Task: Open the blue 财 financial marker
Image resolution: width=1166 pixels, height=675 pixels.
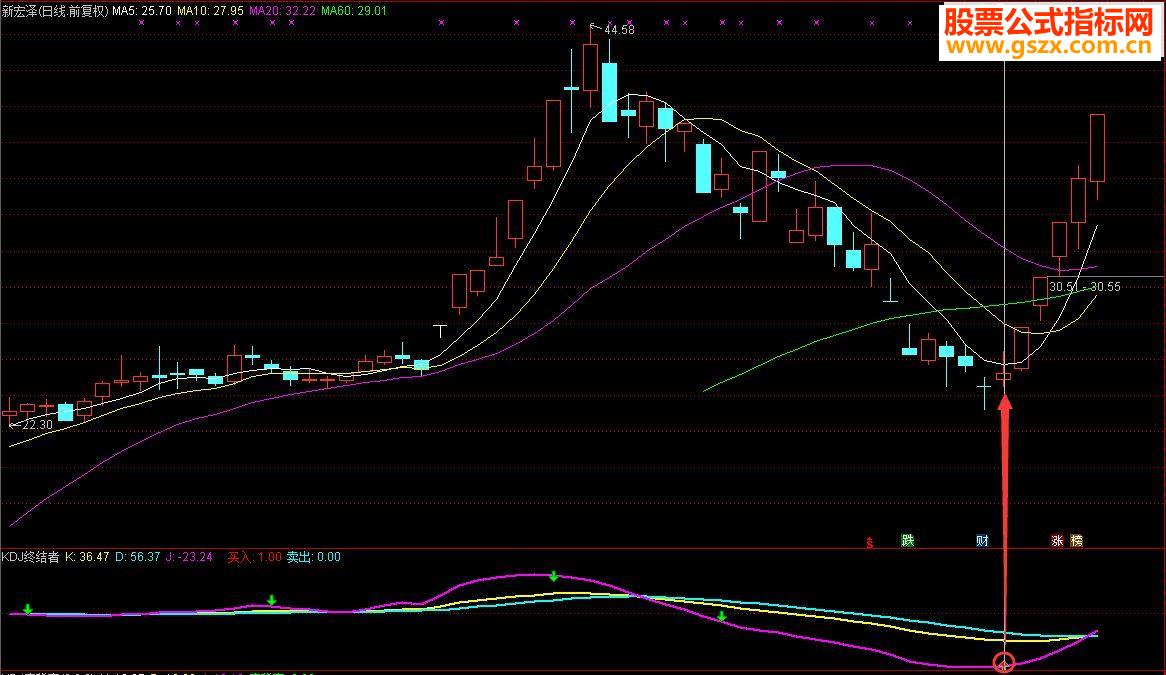Action: tap(982, 540)
